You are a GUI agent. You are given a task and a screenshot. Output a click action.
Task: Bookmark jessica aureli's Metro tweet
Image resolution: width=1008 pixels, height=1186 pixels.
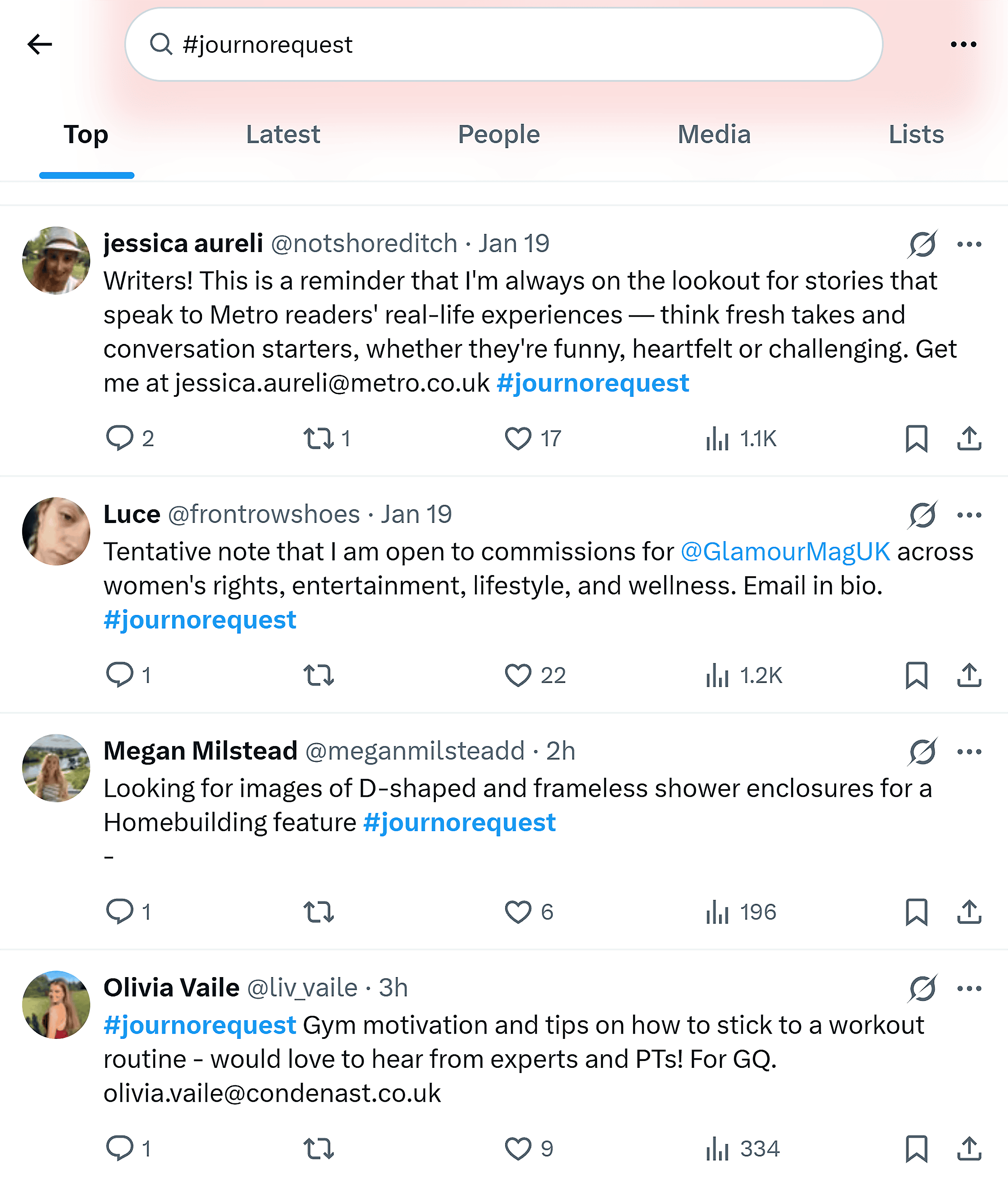pos(917,438)
